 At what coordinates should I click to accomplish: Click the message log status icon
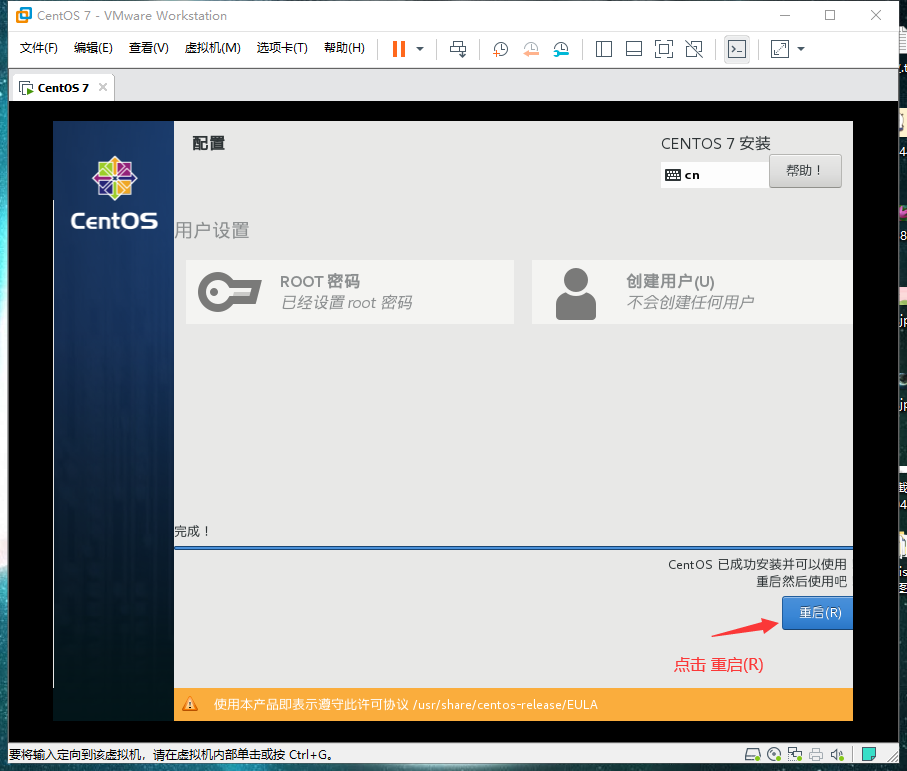pos(868,754)
